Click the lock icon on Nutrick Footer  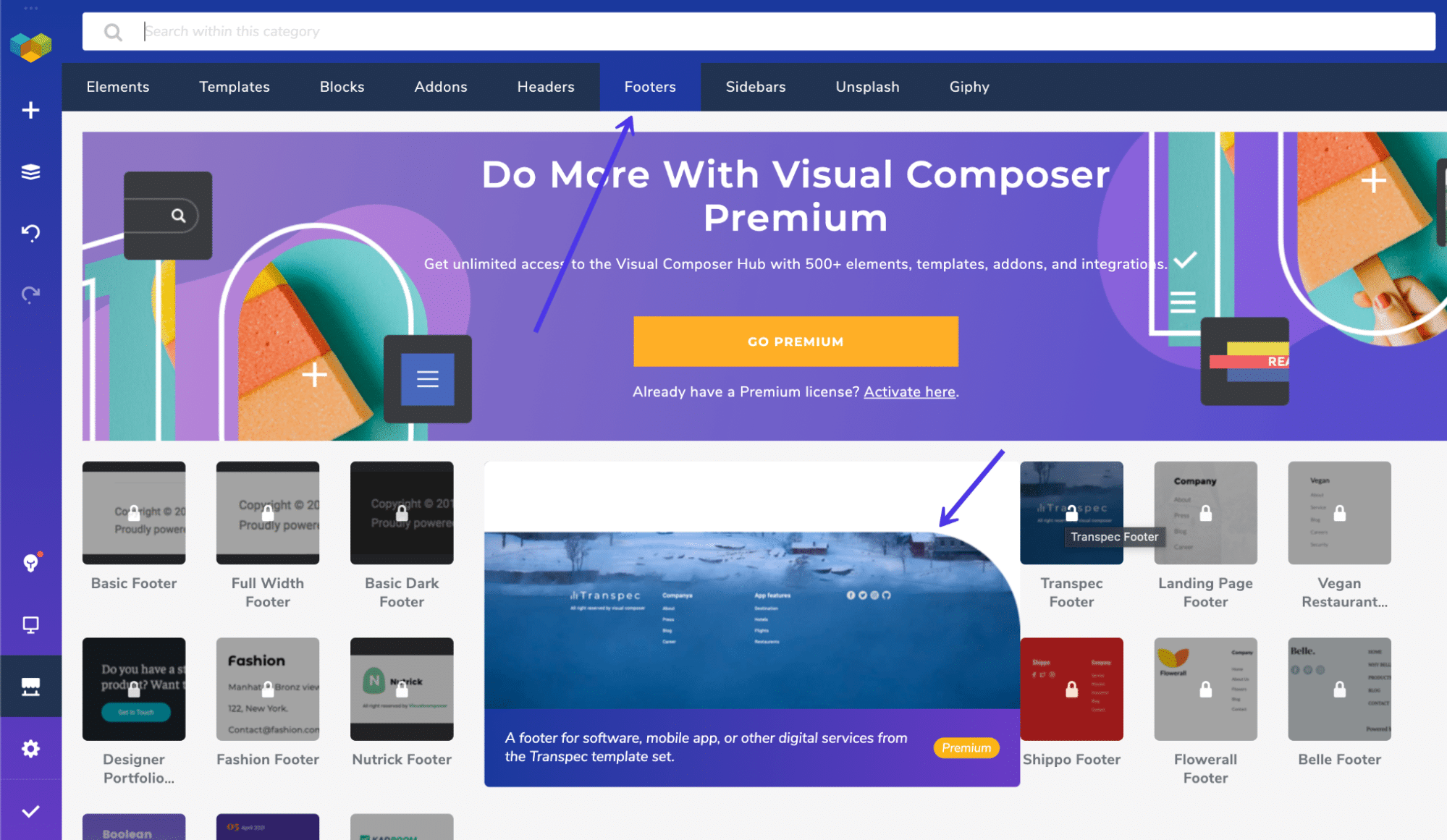(x=402, y=690)
